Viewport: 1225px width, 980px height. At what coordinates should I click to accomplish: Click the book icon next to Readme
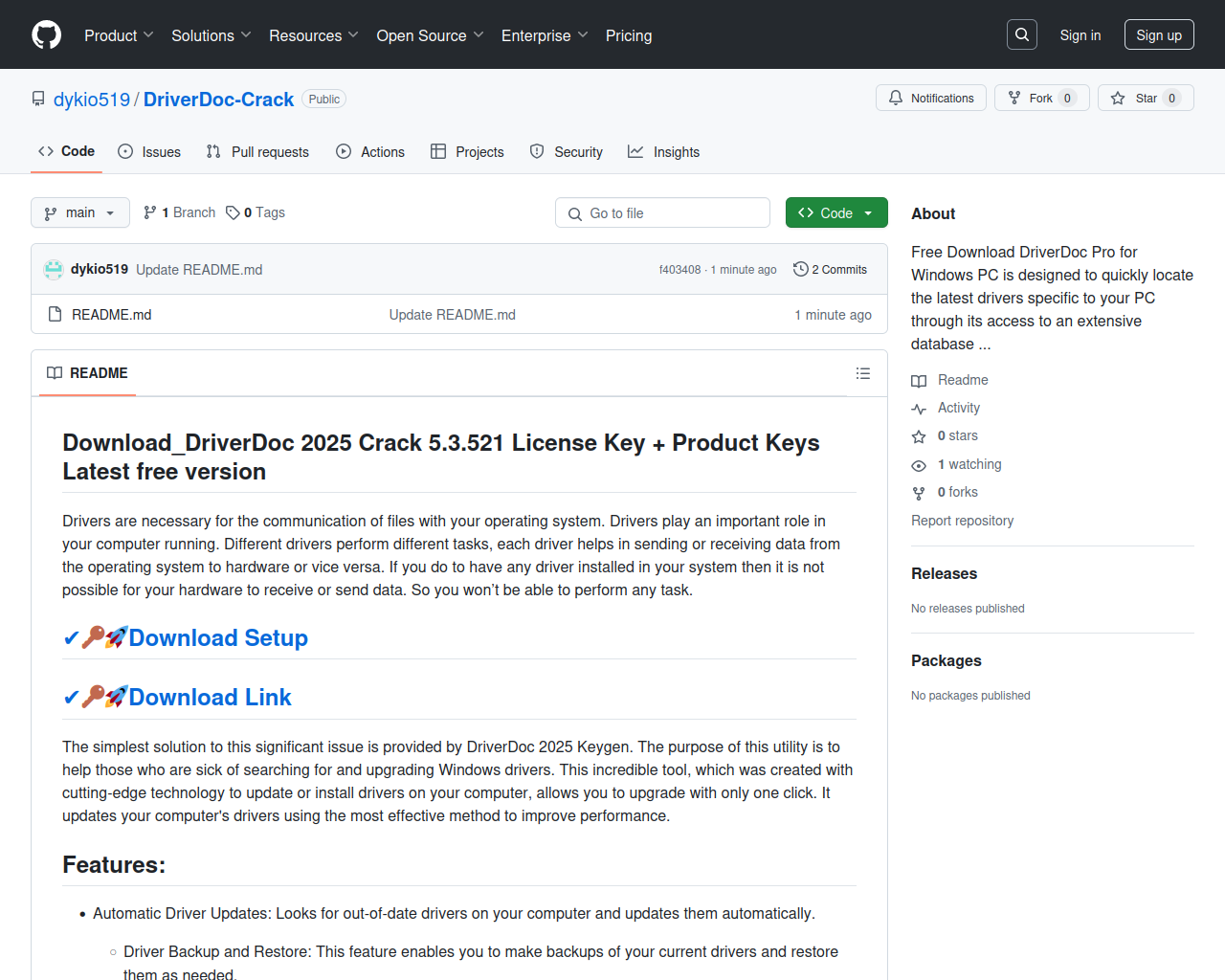click(919, 381)
